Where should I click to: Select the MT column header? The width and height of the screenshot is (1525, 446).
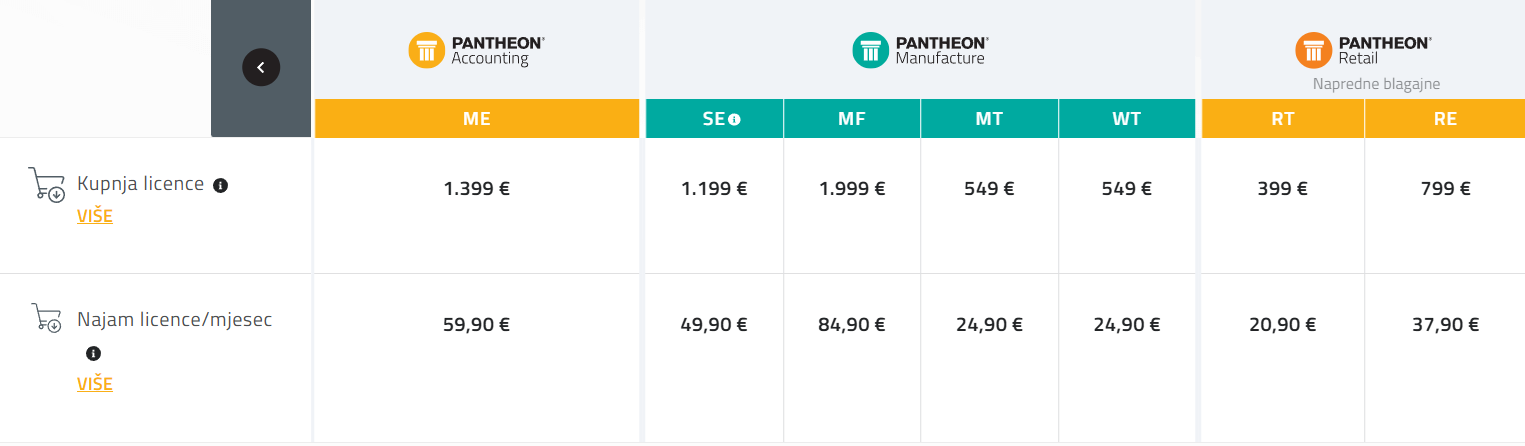click(989, 119)
